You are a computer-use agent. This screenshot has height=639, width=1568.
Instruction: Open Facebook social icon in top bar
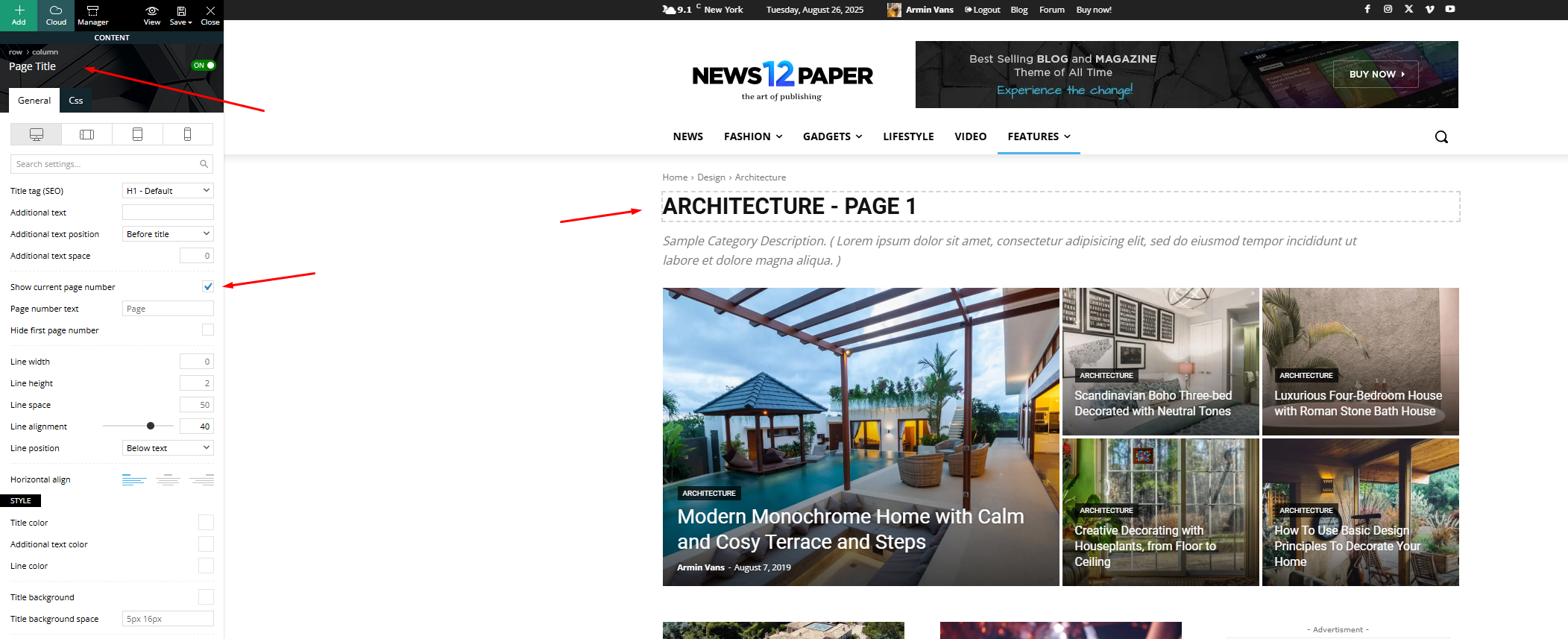point(1367,9)
